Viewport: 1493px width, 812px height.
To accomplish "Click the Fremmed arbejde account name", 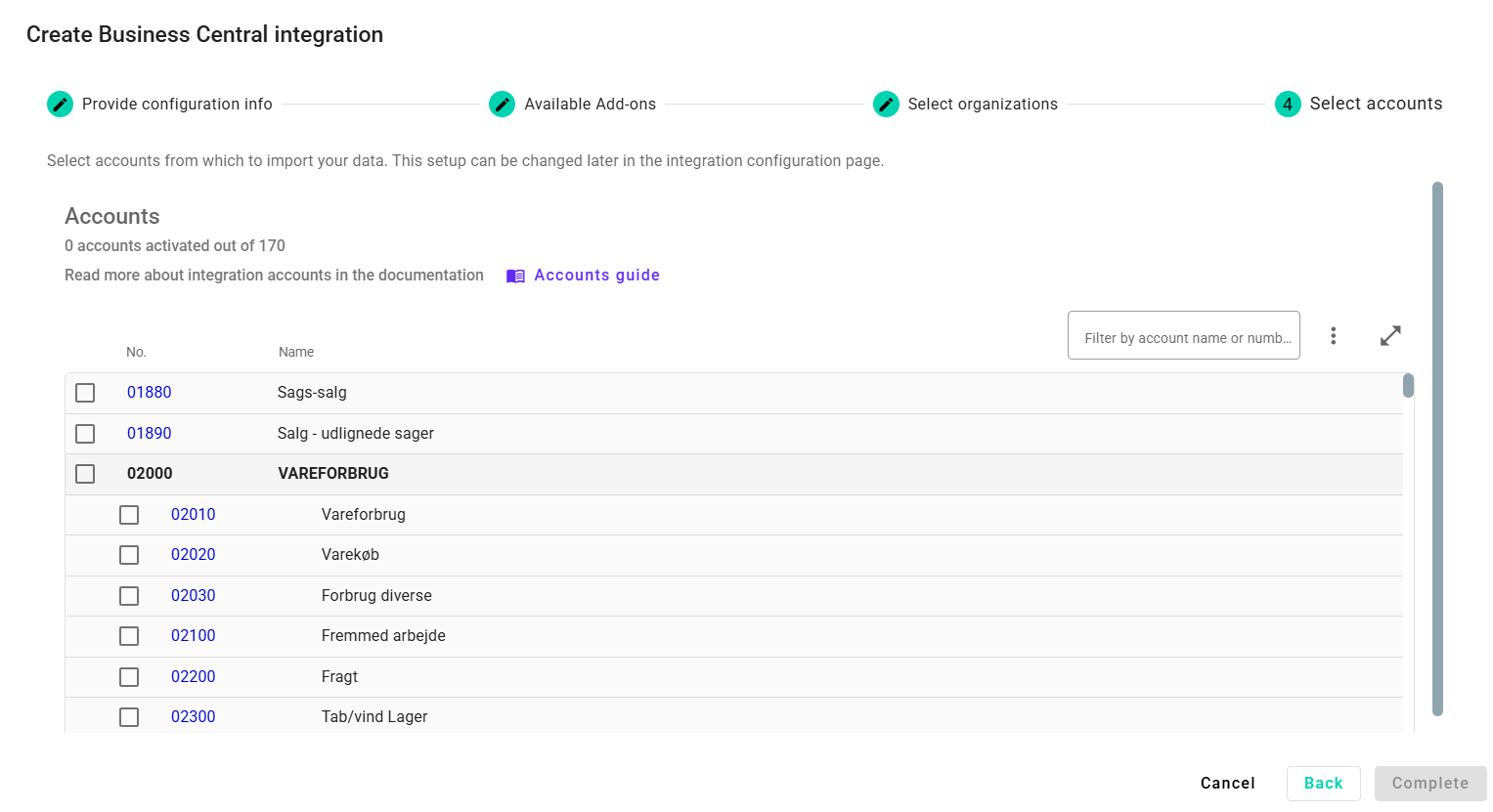I will pyautogui.click(x=383, y=636).
